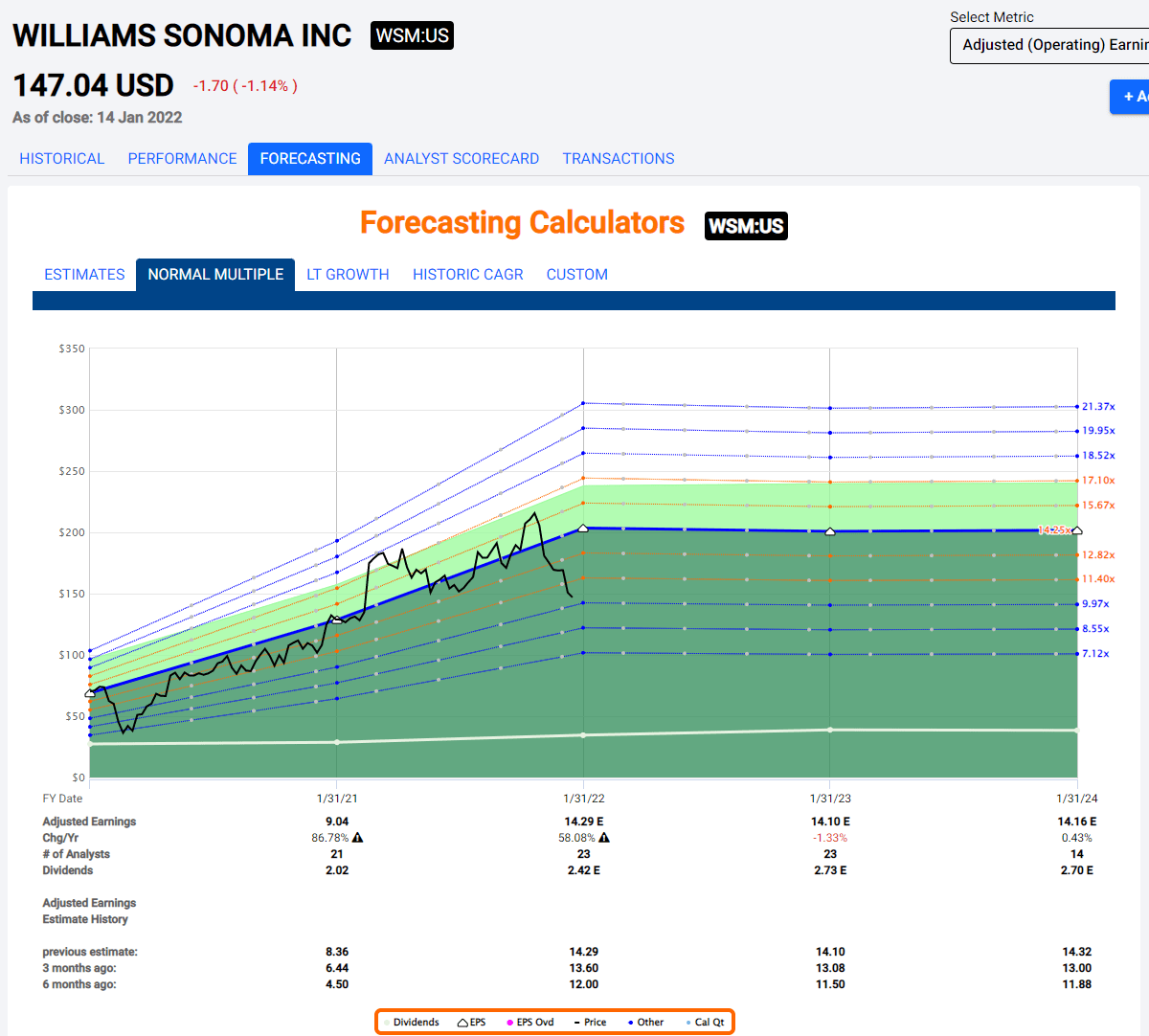1149x1036 pixels.
Task: Click the 1/31/22 fiscal year date label
Action: click(583, 799)
